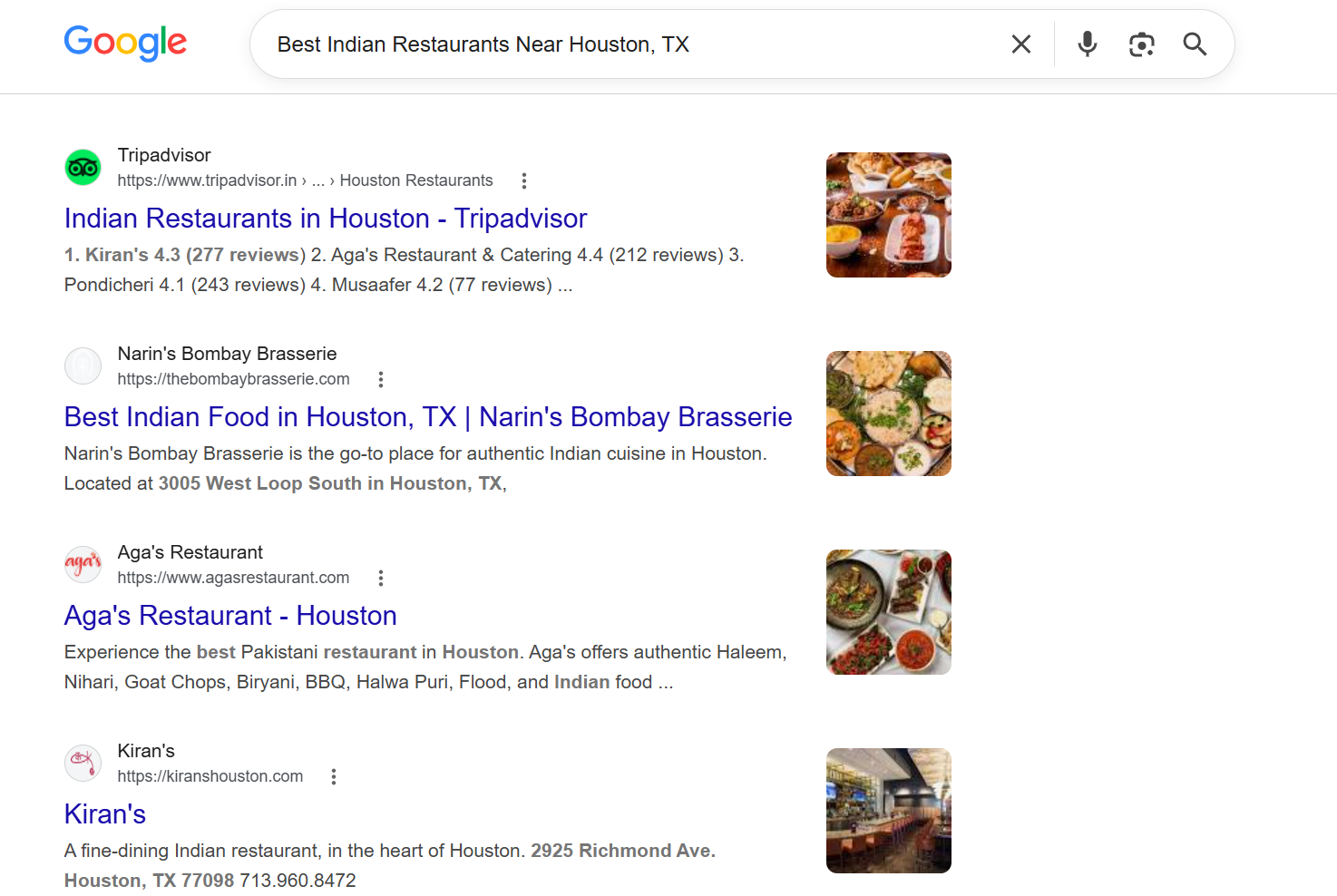Start voice search with the microphone icon
This screenshot has height=896, width=1337.
[1088, 44]
